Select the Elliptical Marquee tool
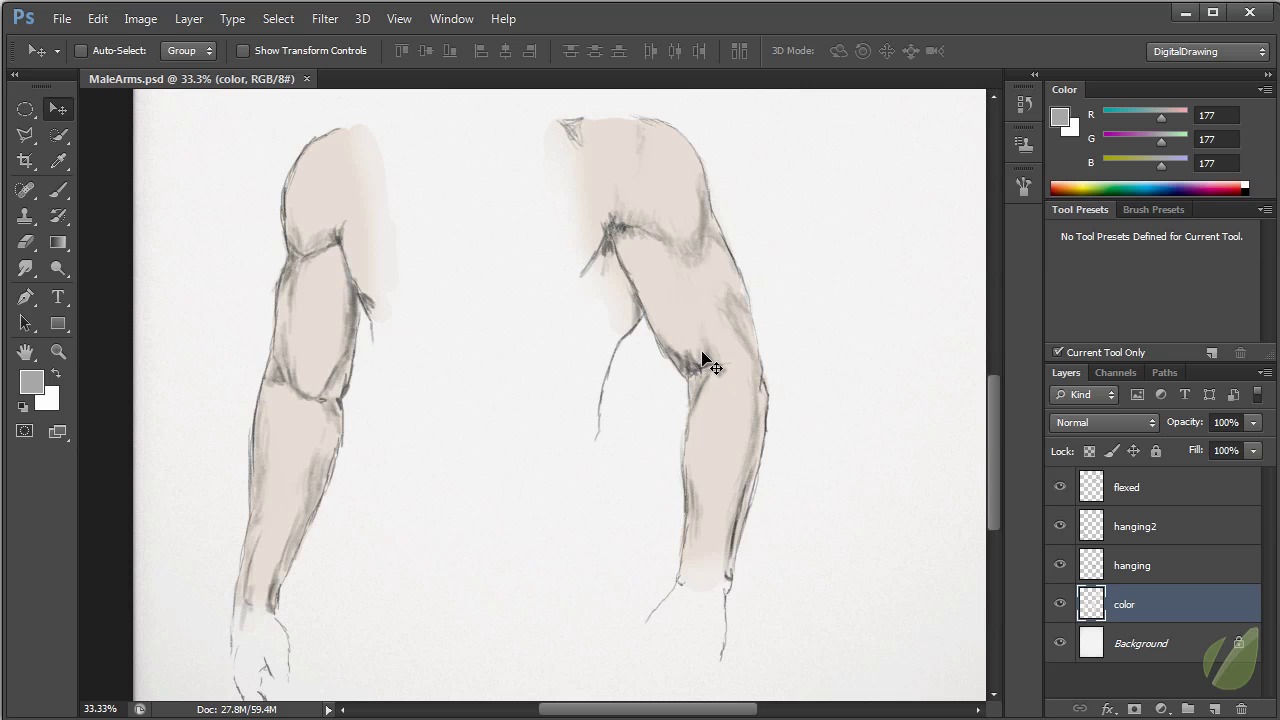 [x=25, y=109]
